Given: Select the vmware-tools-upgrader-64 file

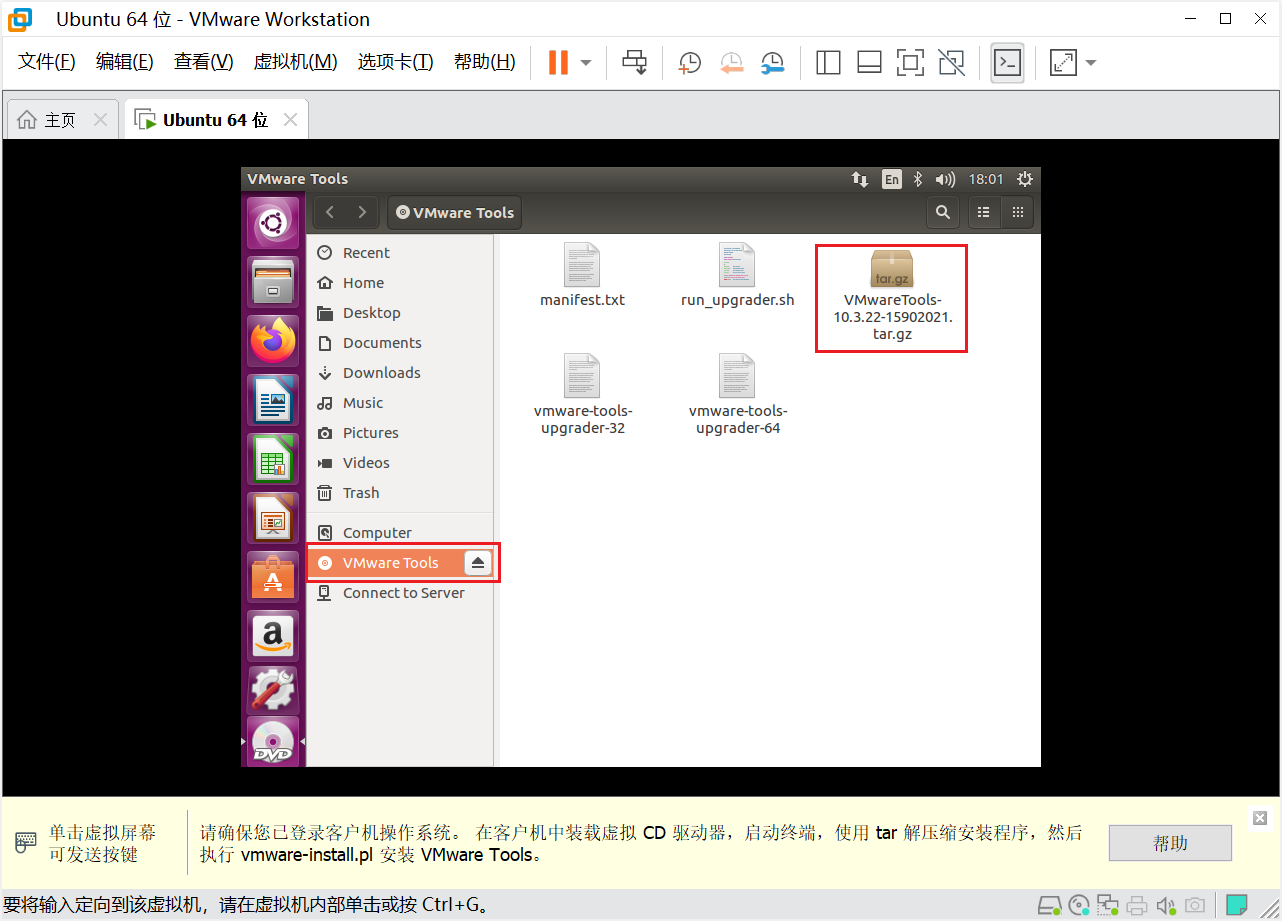Looking at the screenshot, I should coord(737,394).
